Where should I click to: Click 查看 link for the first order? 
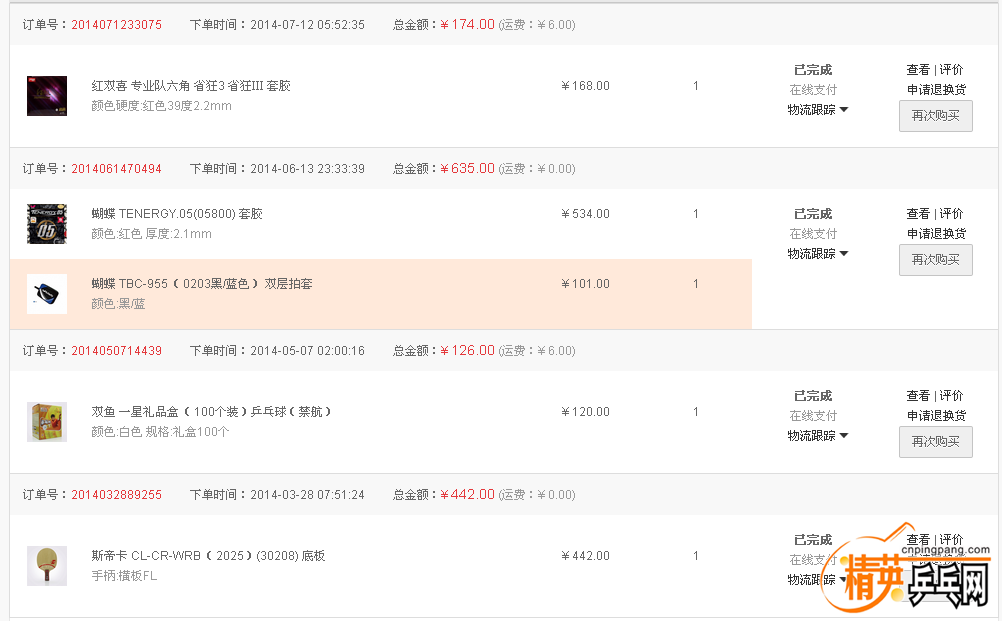click(x=918, y=70)
